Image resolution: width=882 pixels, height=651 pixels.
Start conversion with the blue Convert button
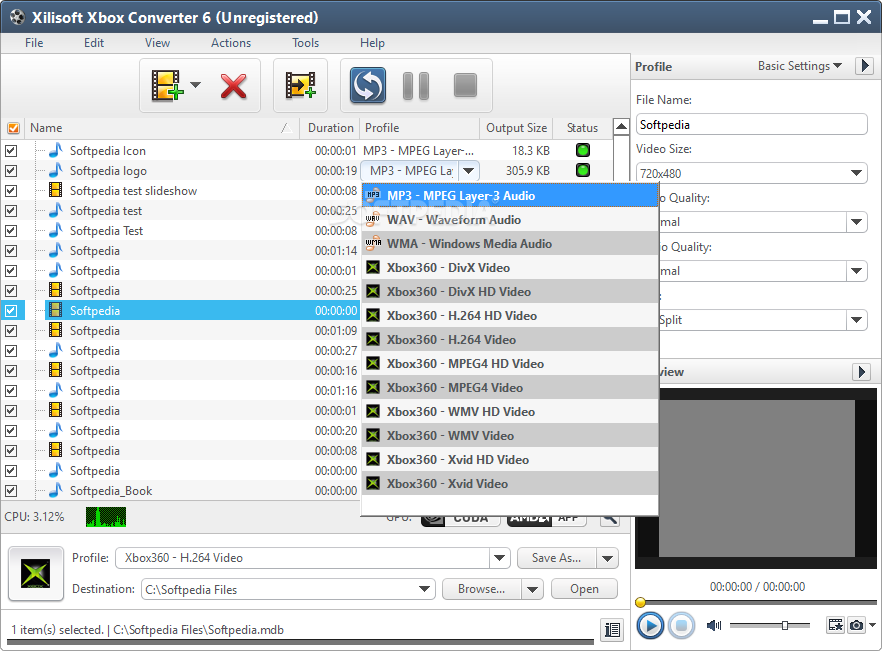pyautogui.click(x=368, y=86)
